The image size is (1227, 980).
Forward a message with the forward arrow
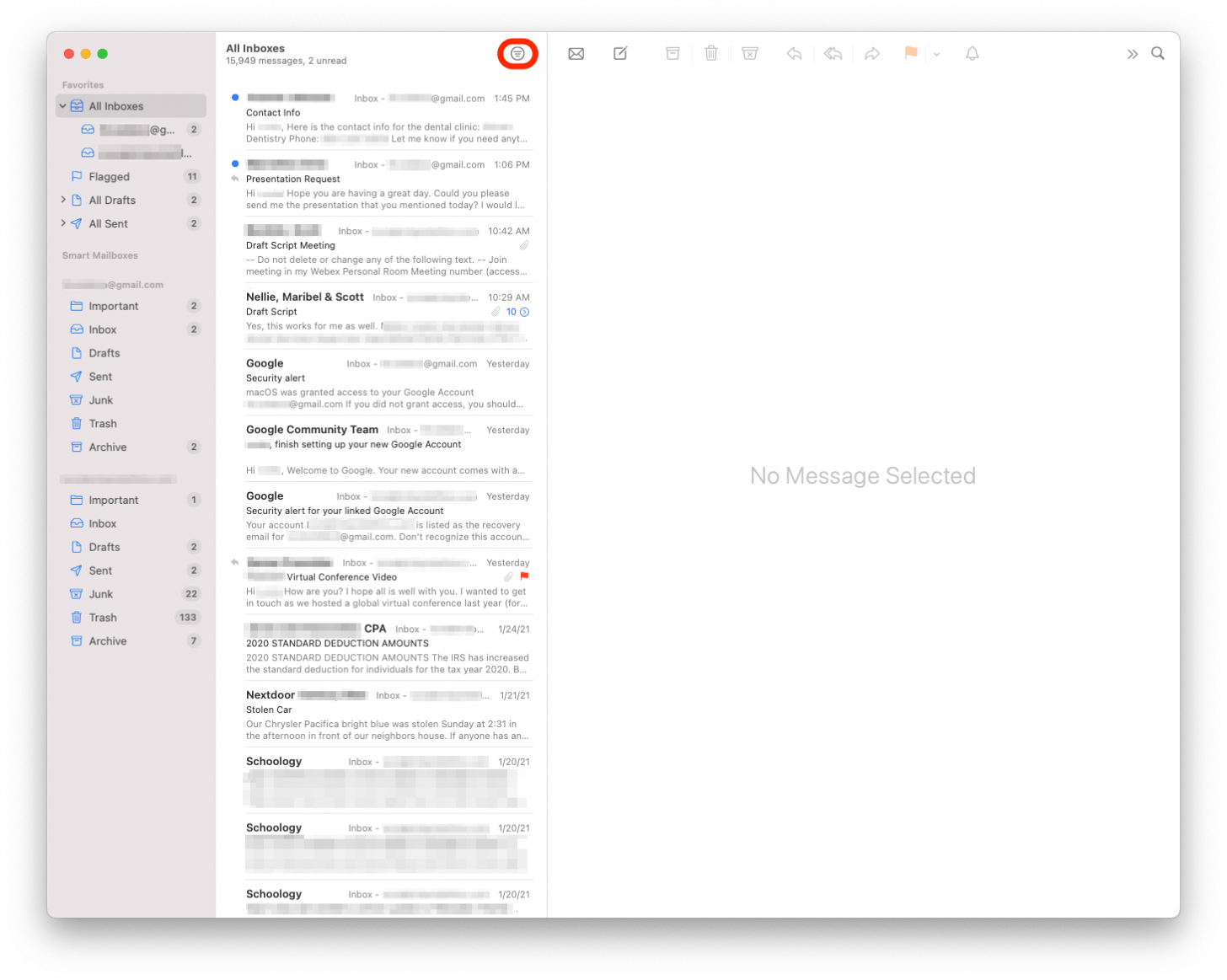pyautogui.click(x=872, y=53)
